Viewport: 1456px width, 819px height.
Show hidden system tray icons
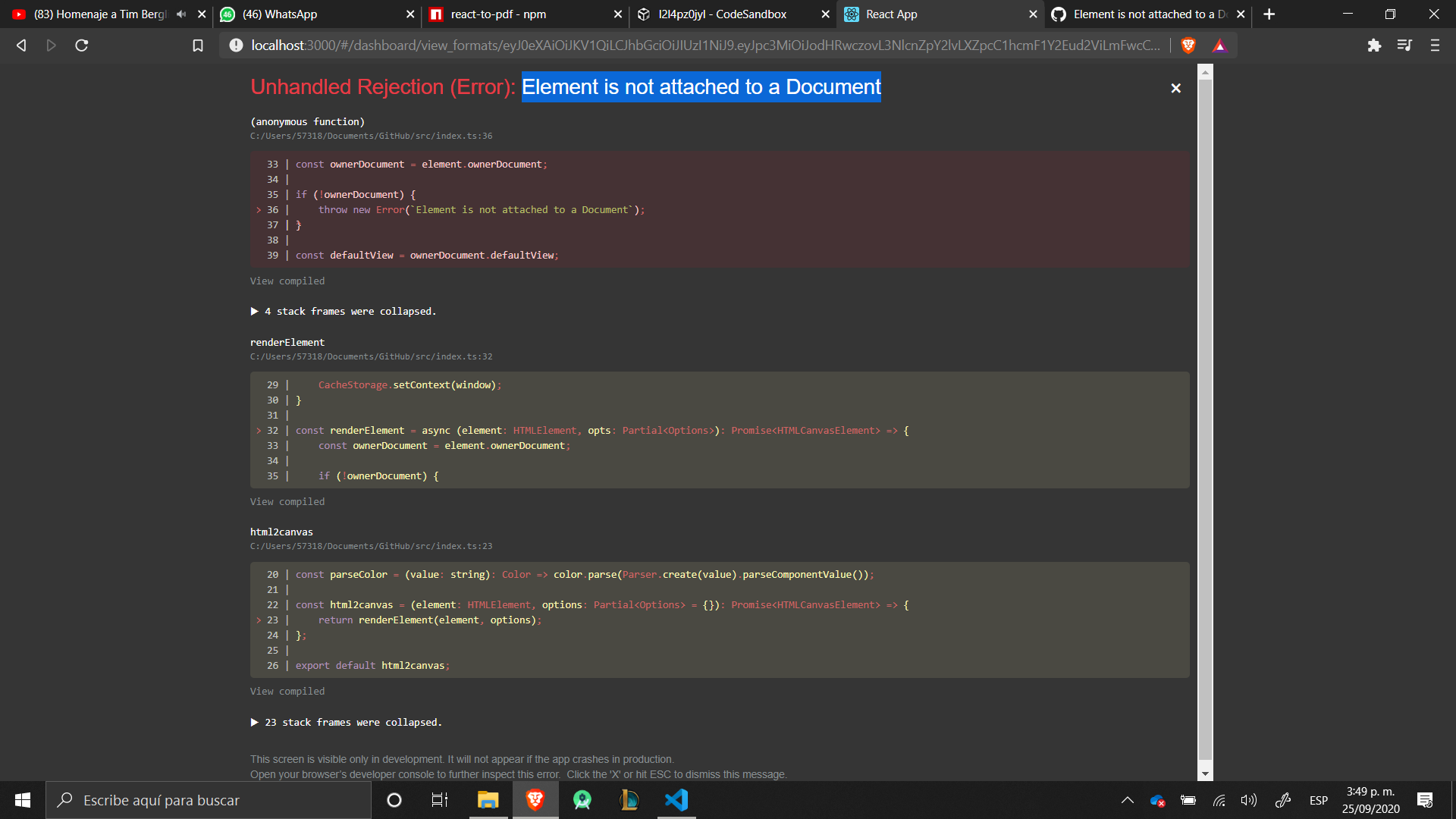[1128, 800]
